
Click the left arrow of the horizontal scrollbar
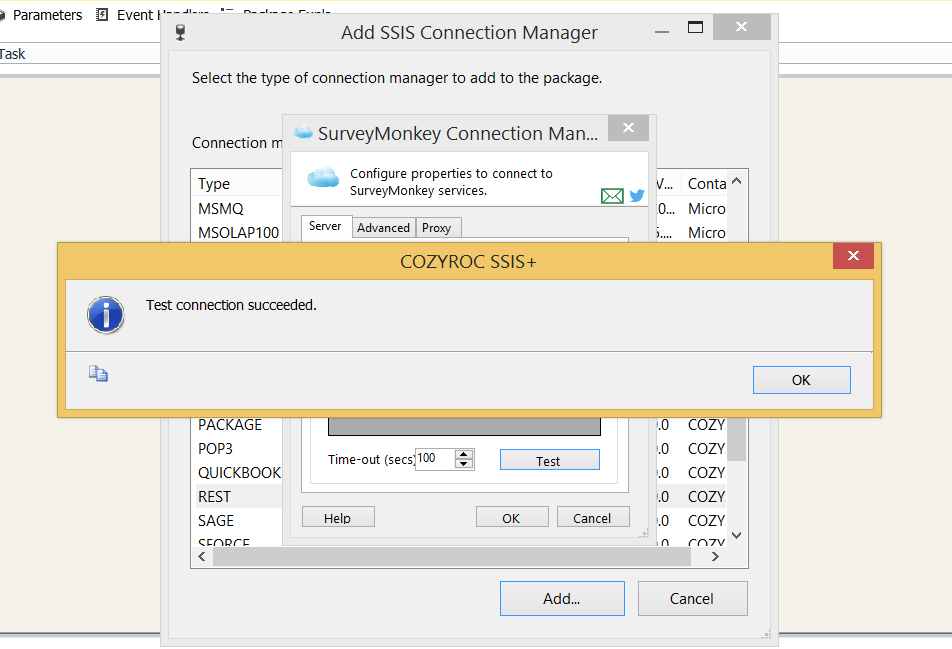(202, 556)
